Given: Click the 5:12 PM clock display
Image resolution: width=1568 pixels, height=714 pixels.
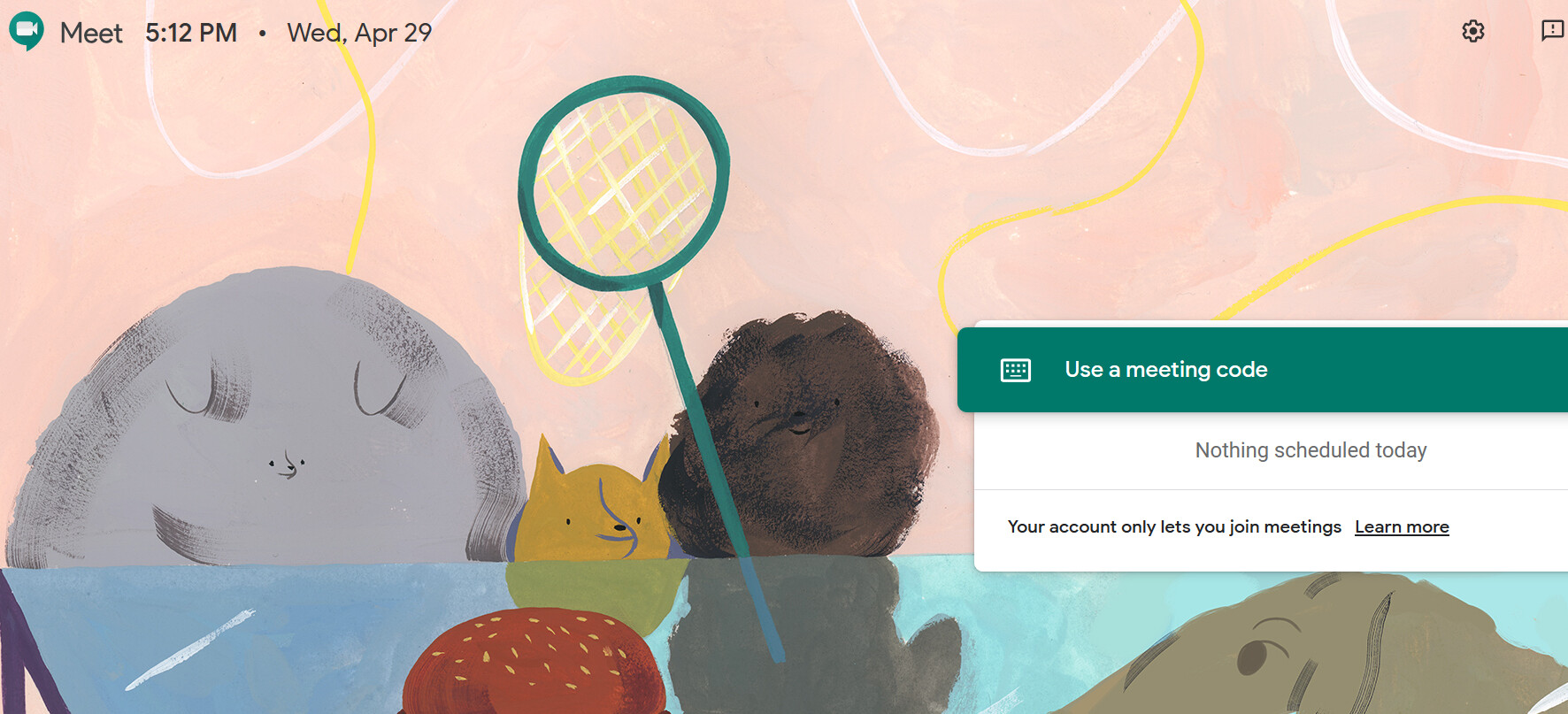Looking at the screenshot, I should point(191,33).
